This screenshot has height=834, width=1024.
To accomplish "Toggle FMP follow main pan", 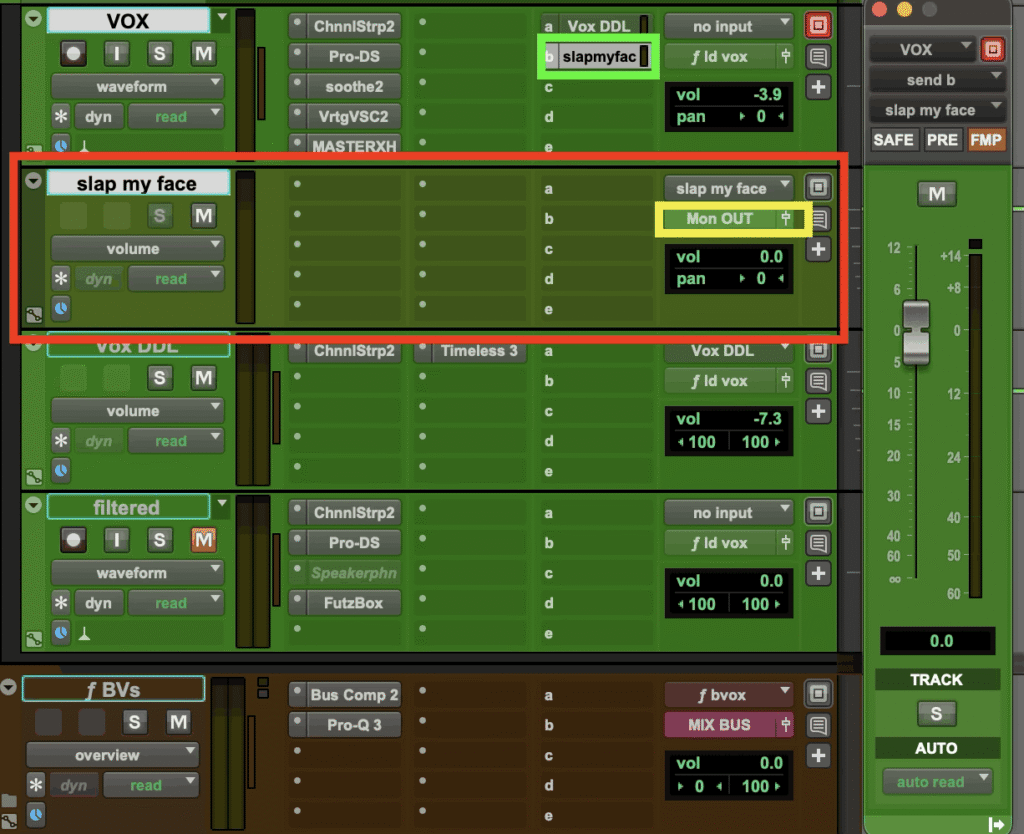I will [x=986, y=140].
